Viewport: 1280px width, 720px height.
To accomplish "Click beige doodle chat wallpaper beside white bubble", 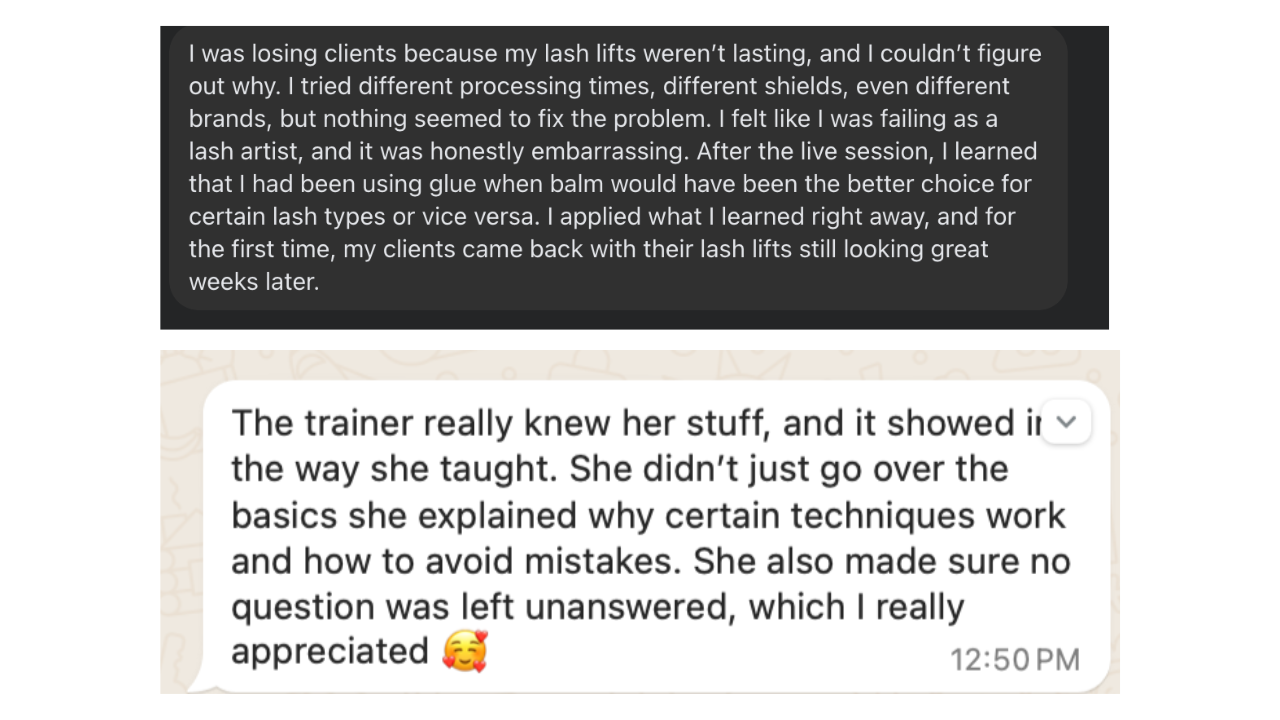I will [180, 500].
